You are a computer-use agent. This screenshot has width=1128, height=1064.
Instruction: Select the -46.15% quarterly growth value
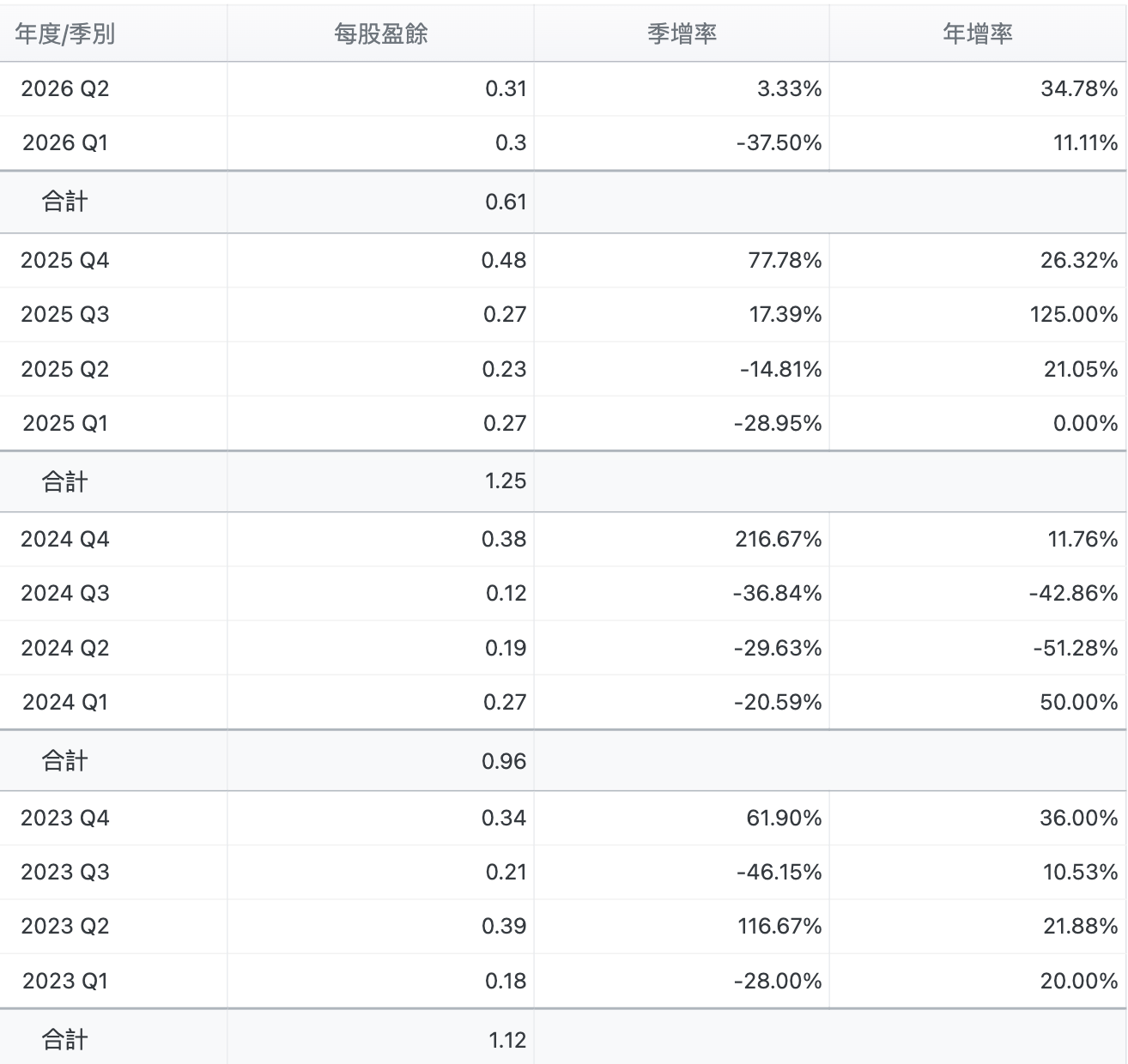click(779, 872)
